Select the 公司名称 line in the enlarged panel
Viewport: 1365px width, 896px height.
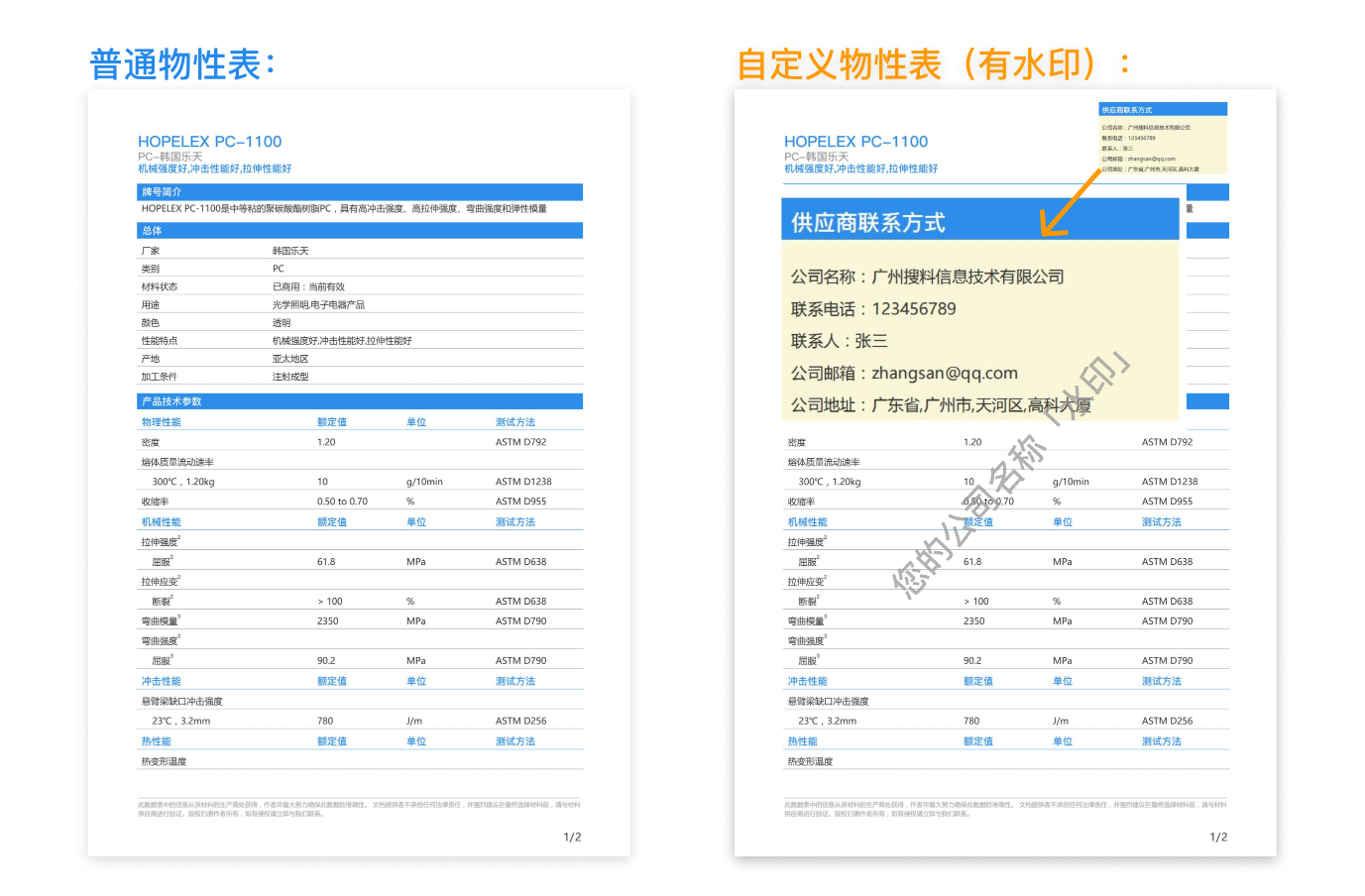(x=927, y=278)
